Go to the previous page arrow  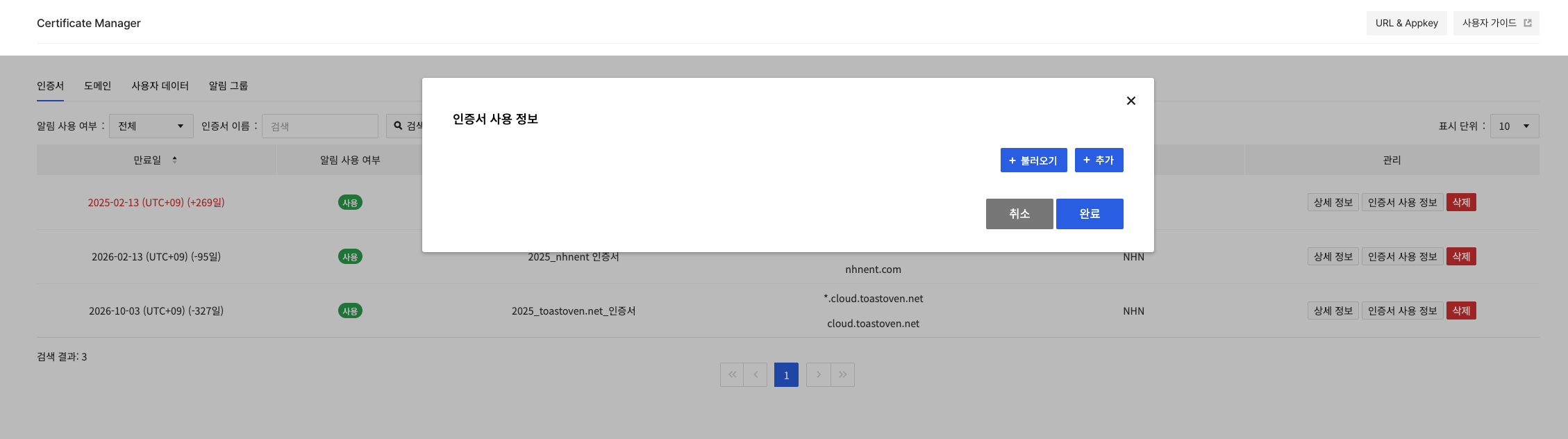click(756, 374)
